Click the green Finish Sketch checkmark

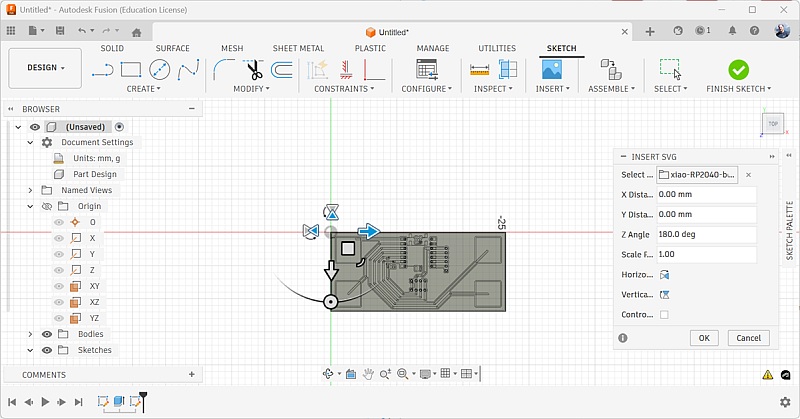click(738, 70)
